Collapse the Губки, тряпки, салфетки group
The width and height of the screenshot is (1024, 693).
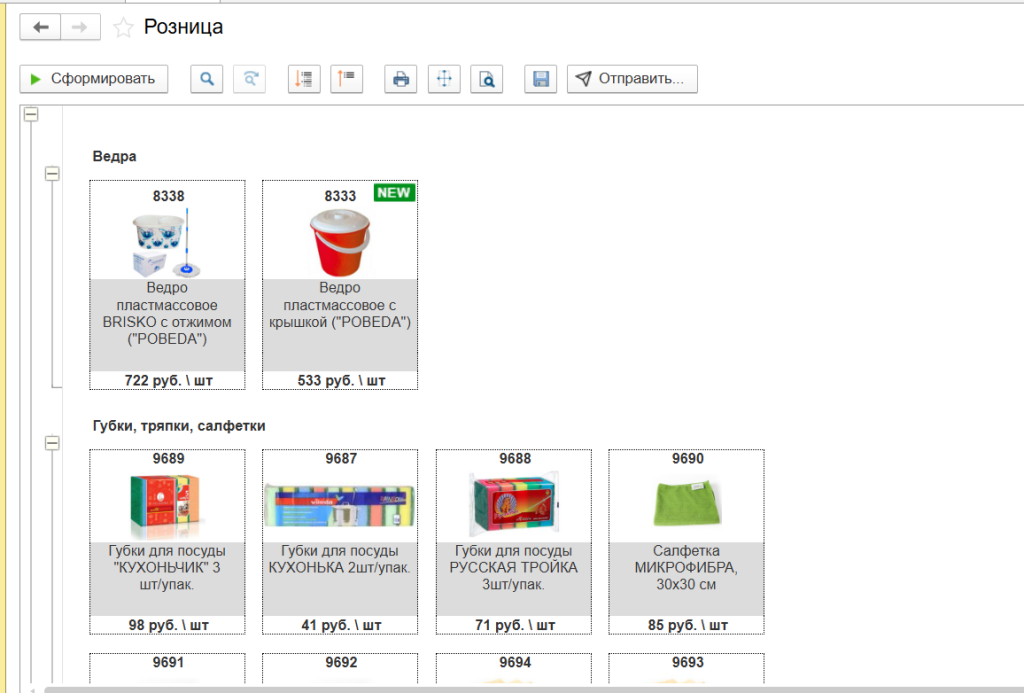click(x=53, y=442)
